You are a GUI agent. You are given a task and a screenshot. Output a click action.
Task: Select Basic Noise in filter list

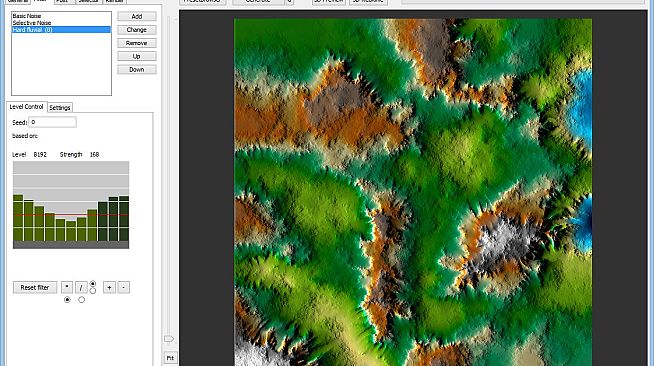coord(61,16)
